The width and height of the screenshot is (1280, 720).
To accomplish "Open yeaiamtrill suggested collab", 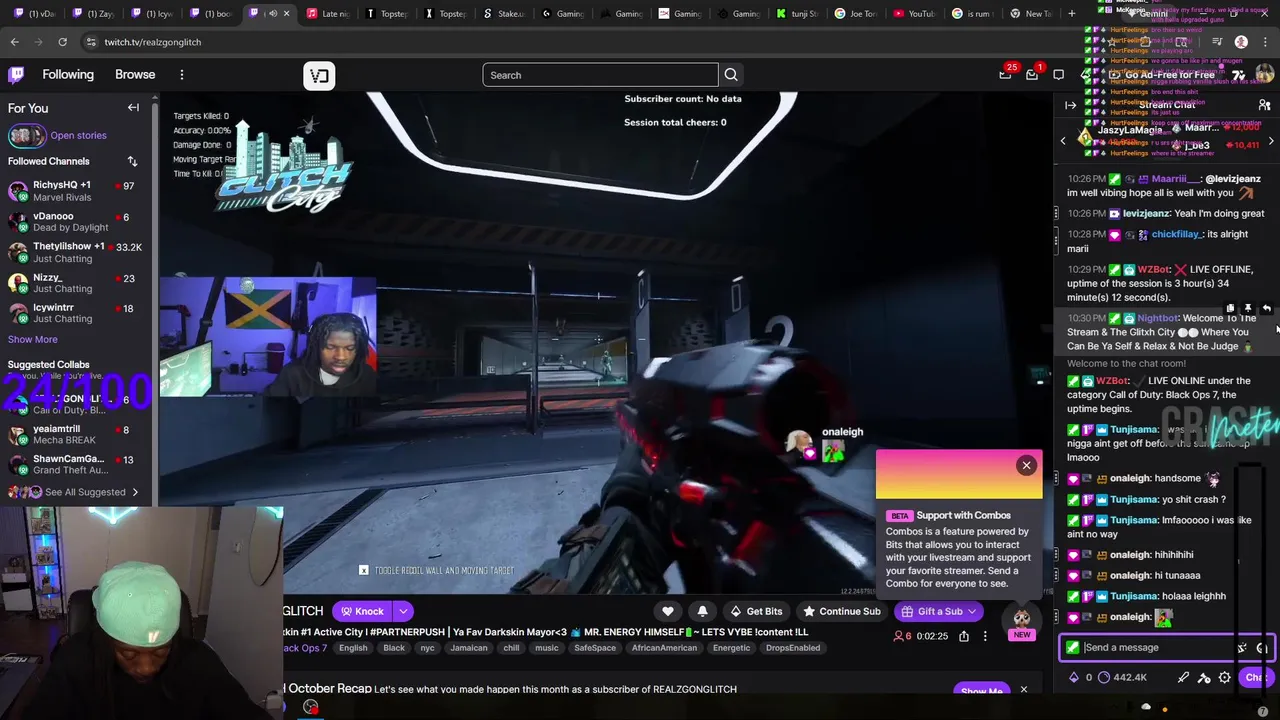I will tap(75, 434).
